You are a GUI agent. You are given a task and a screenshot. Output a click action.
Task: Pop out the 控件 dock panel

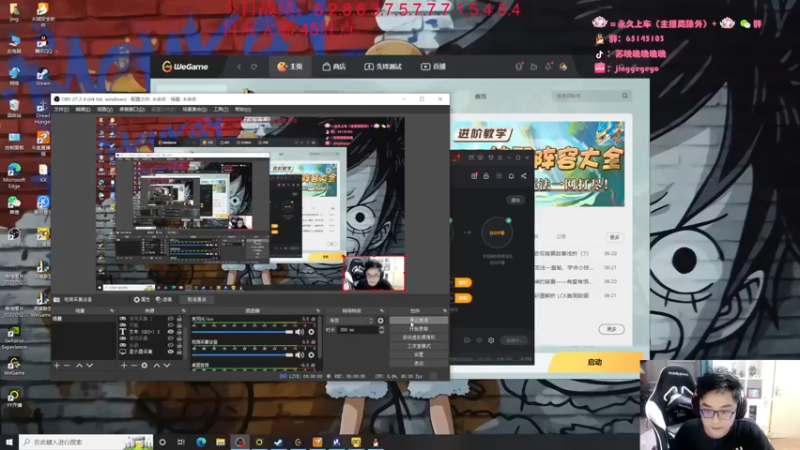pos(444,311)
